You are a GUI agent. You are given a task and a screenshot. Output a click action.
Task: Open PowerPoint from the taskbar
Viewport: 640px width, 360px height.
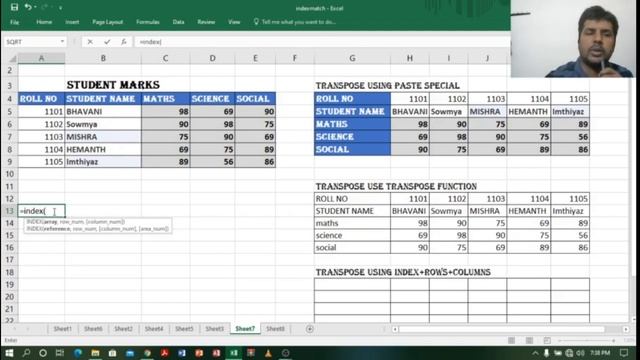coord(199,353)
